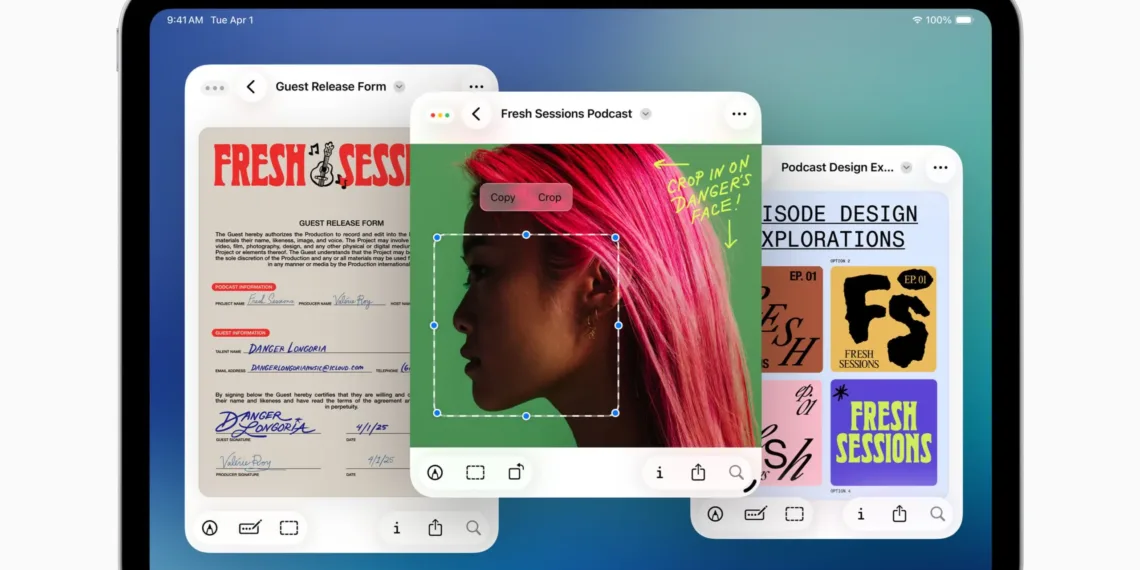Expand the Podcast Design Ex... title dropdown
The height and width of the screenshot is (570, 1140).
(906, 167)
